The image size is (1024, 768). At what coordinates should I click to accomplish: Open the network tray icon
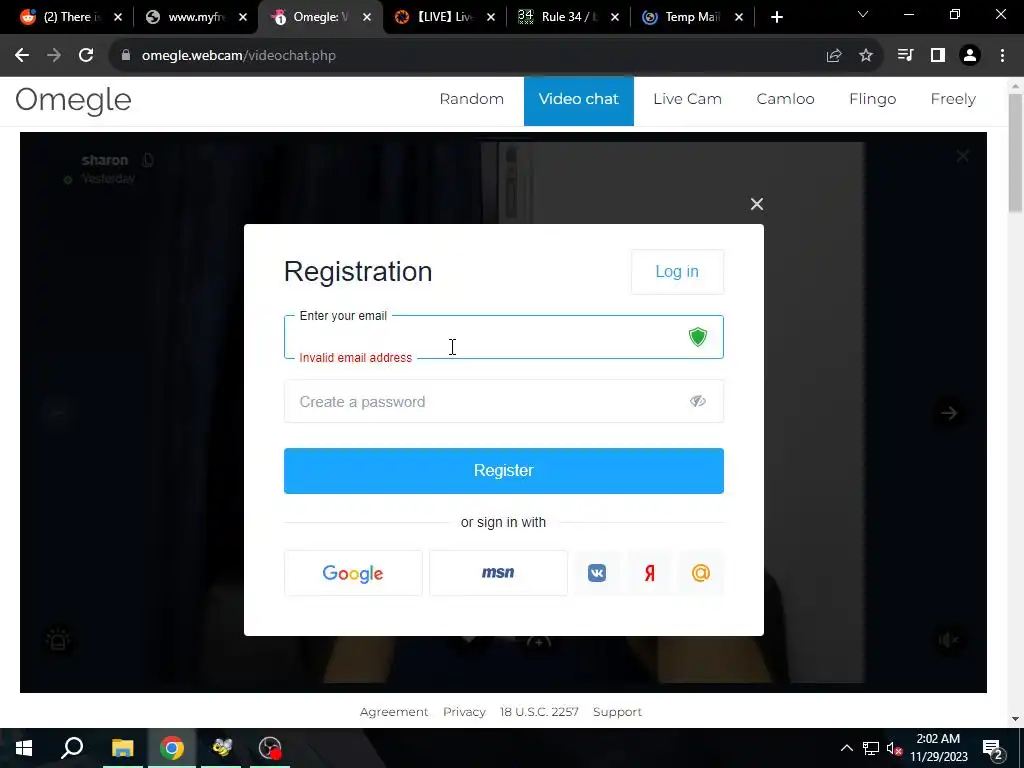[871, 748]
